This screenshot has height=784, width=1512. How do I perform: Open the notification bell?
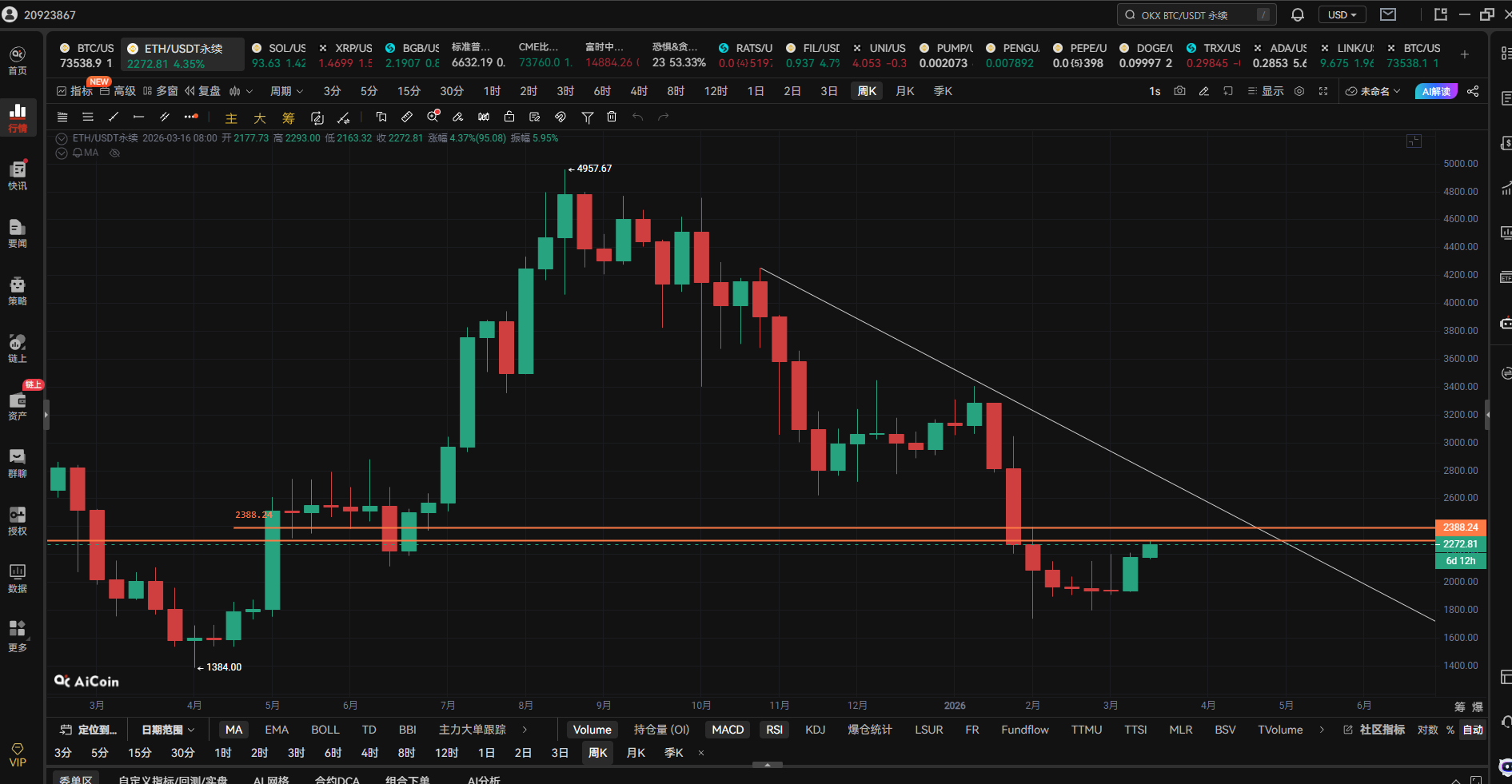(1298, 14)
